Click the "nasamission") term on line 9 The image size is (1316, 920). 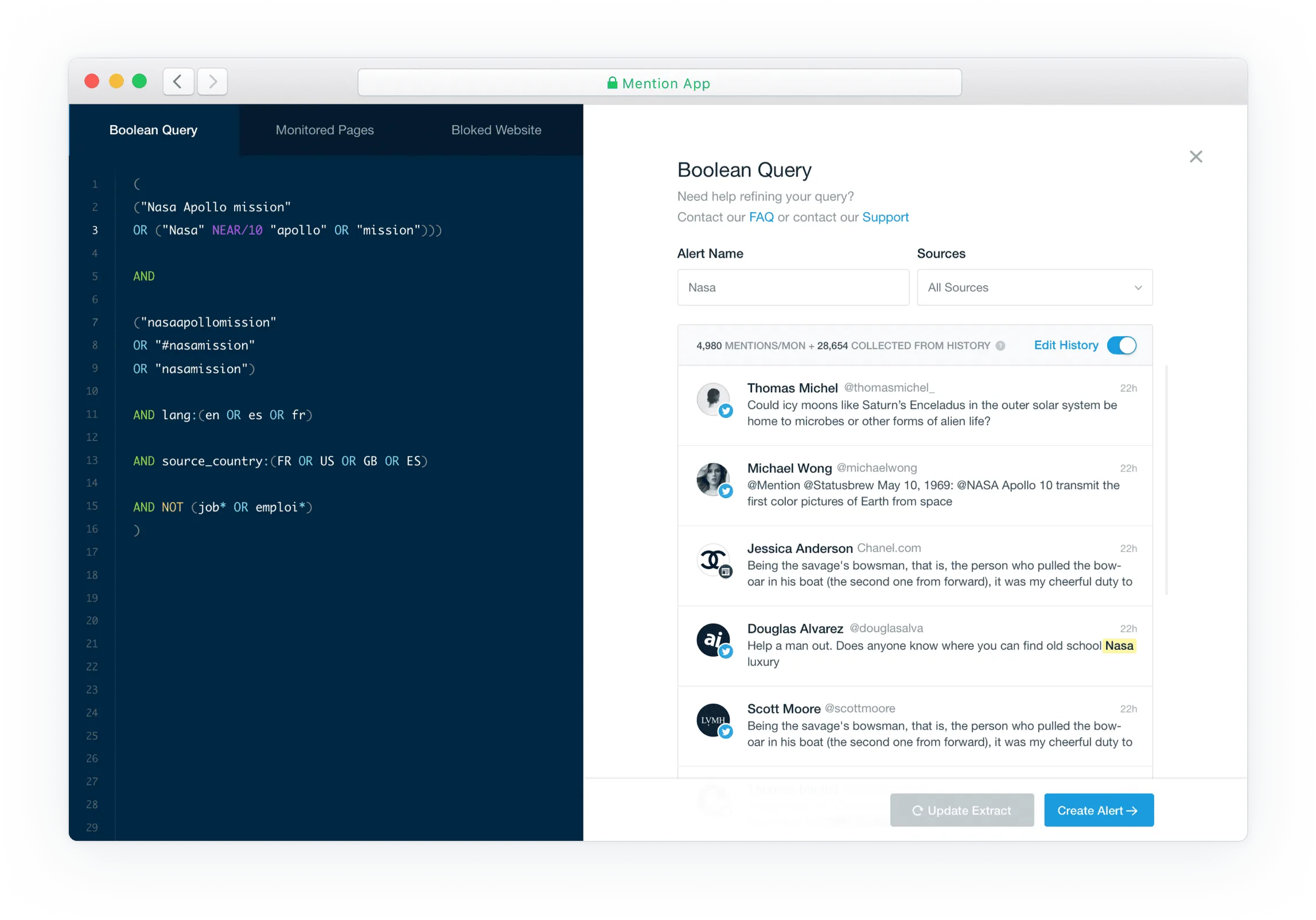pyautogui.click(x=205, y=369)
